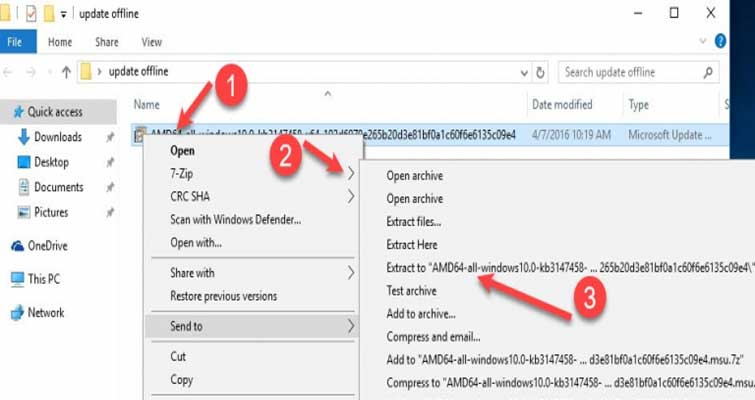This screenshot has width=755, height=400.
Task: Sort by the Date modified column header
Action: pyautogui.click(x=562, y=104)
